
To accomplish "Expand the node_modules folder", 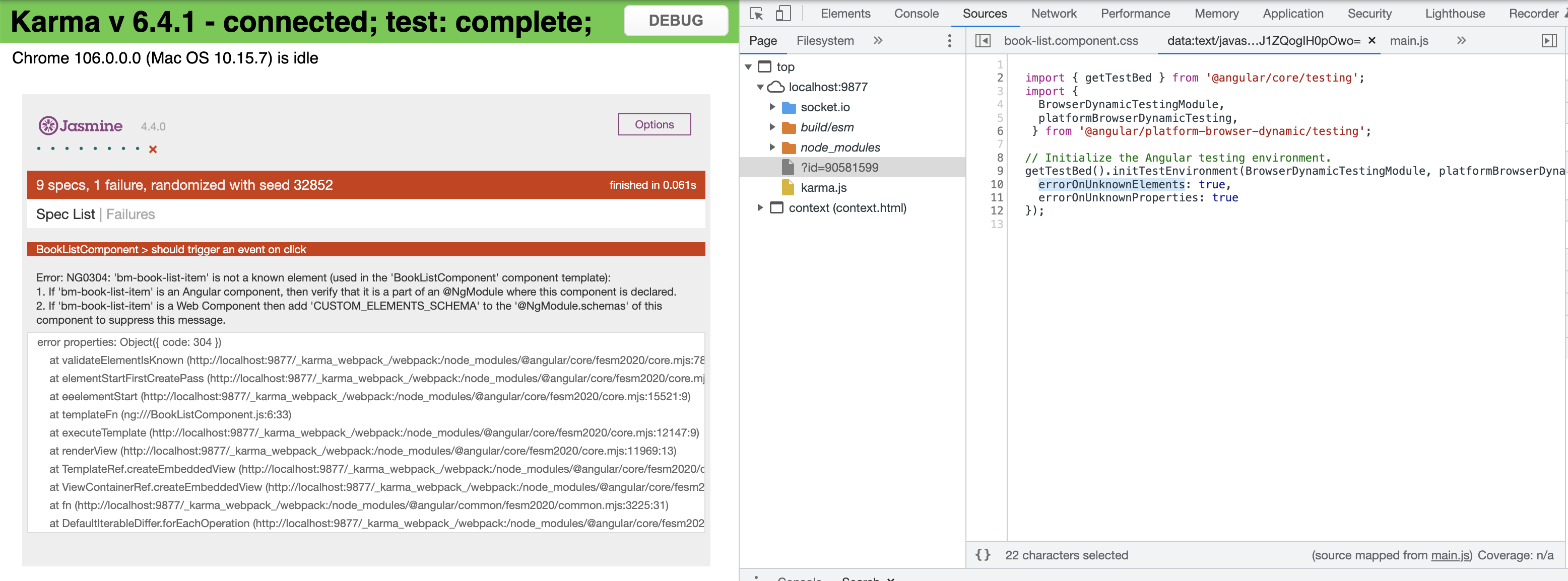I will 772,147.
